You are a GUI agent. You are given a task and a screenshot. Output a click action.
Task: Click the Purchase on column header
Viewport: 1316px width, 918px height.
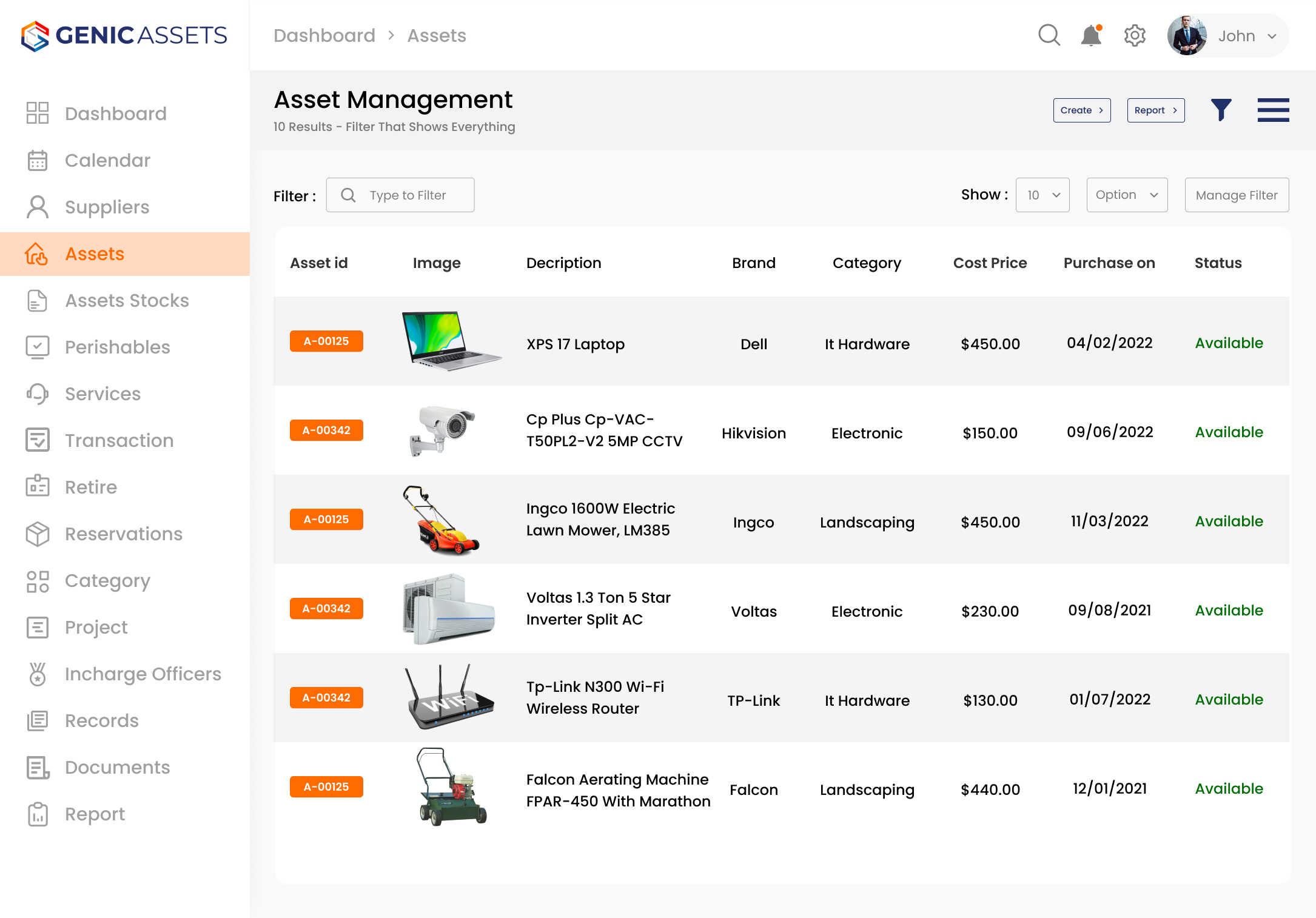tap(1109, 263)
